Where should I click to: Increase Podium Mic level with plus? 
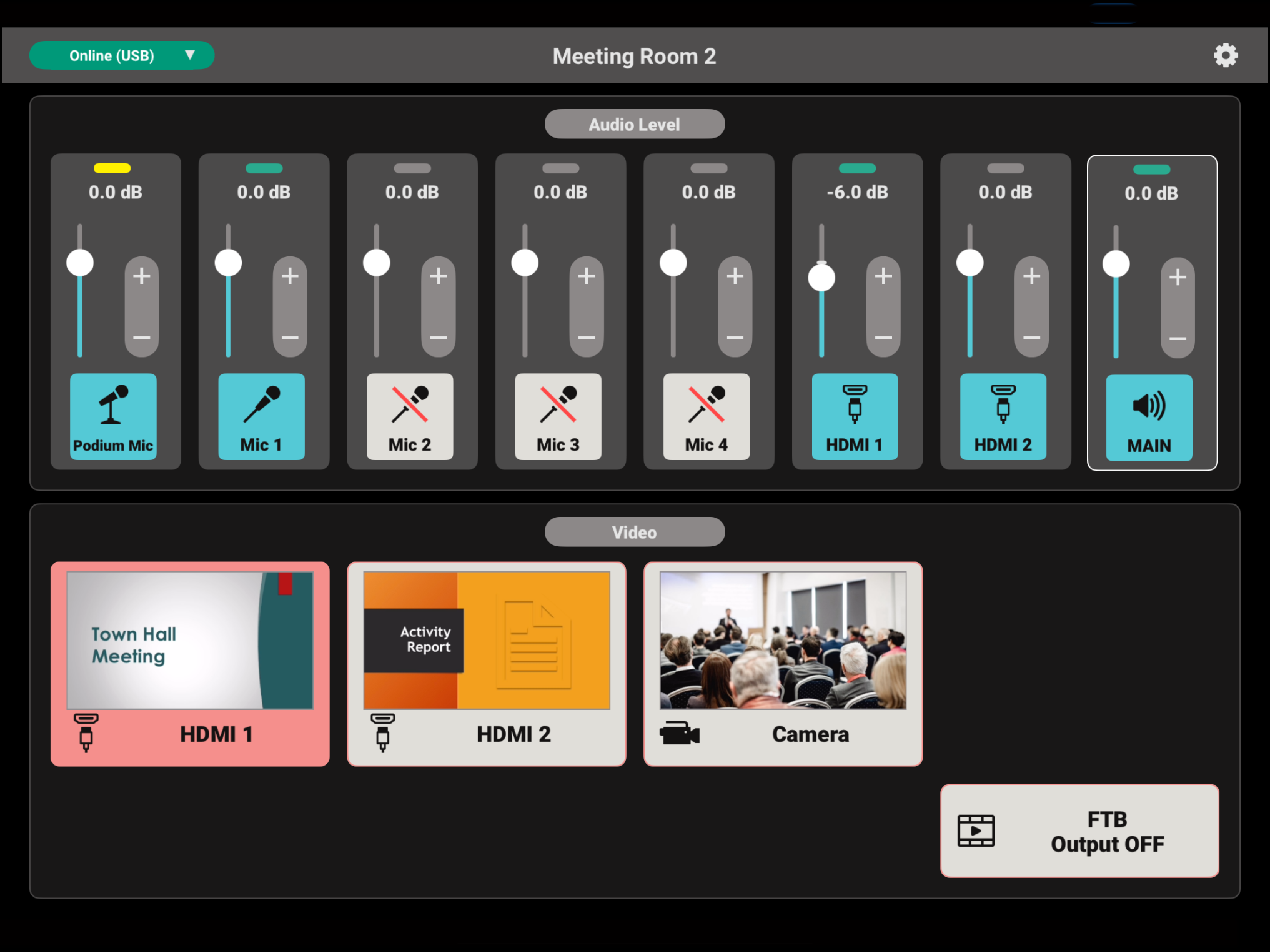pyautogui.click(x=142, y=277)
